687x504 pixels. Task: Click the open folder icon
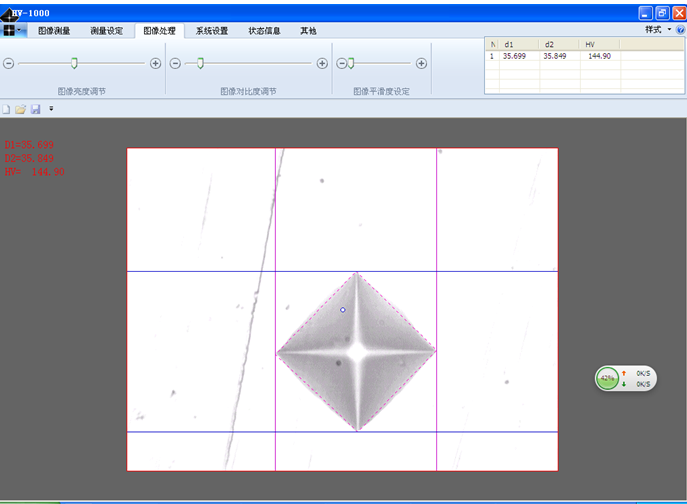(20, 108)
